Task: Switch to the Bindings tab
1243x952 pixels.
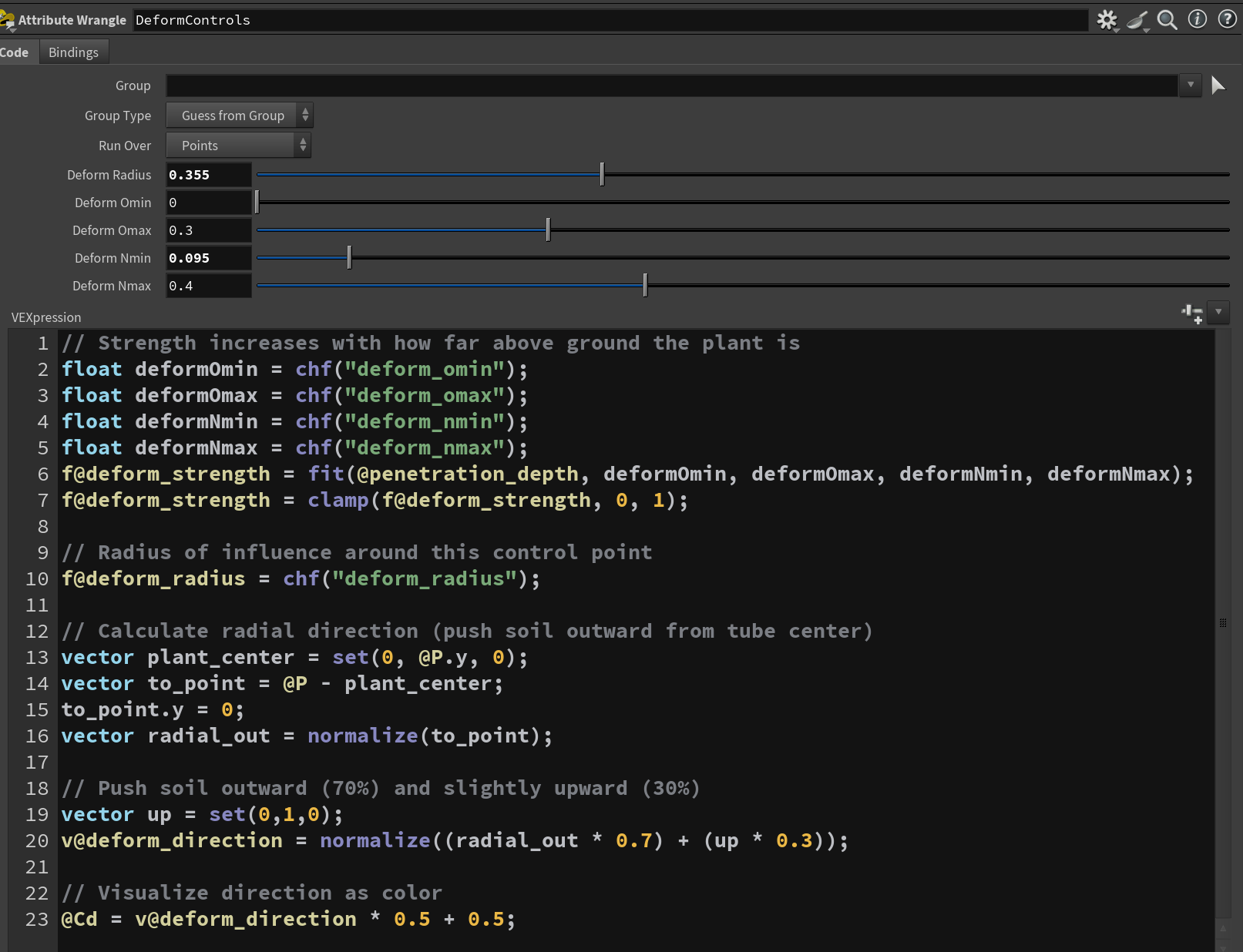Action: (73, 52)
